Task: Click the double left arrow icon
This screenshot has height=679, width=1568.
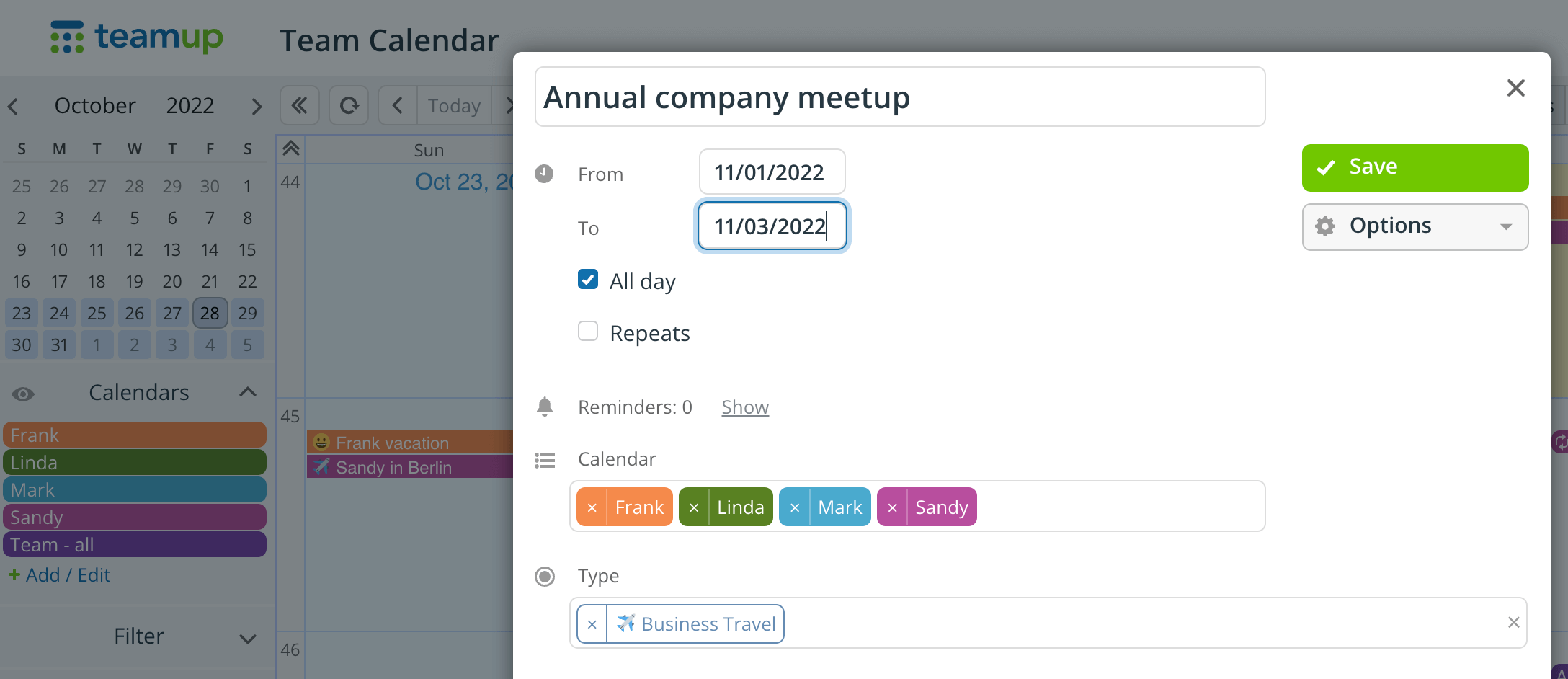Action: (300, 106)
